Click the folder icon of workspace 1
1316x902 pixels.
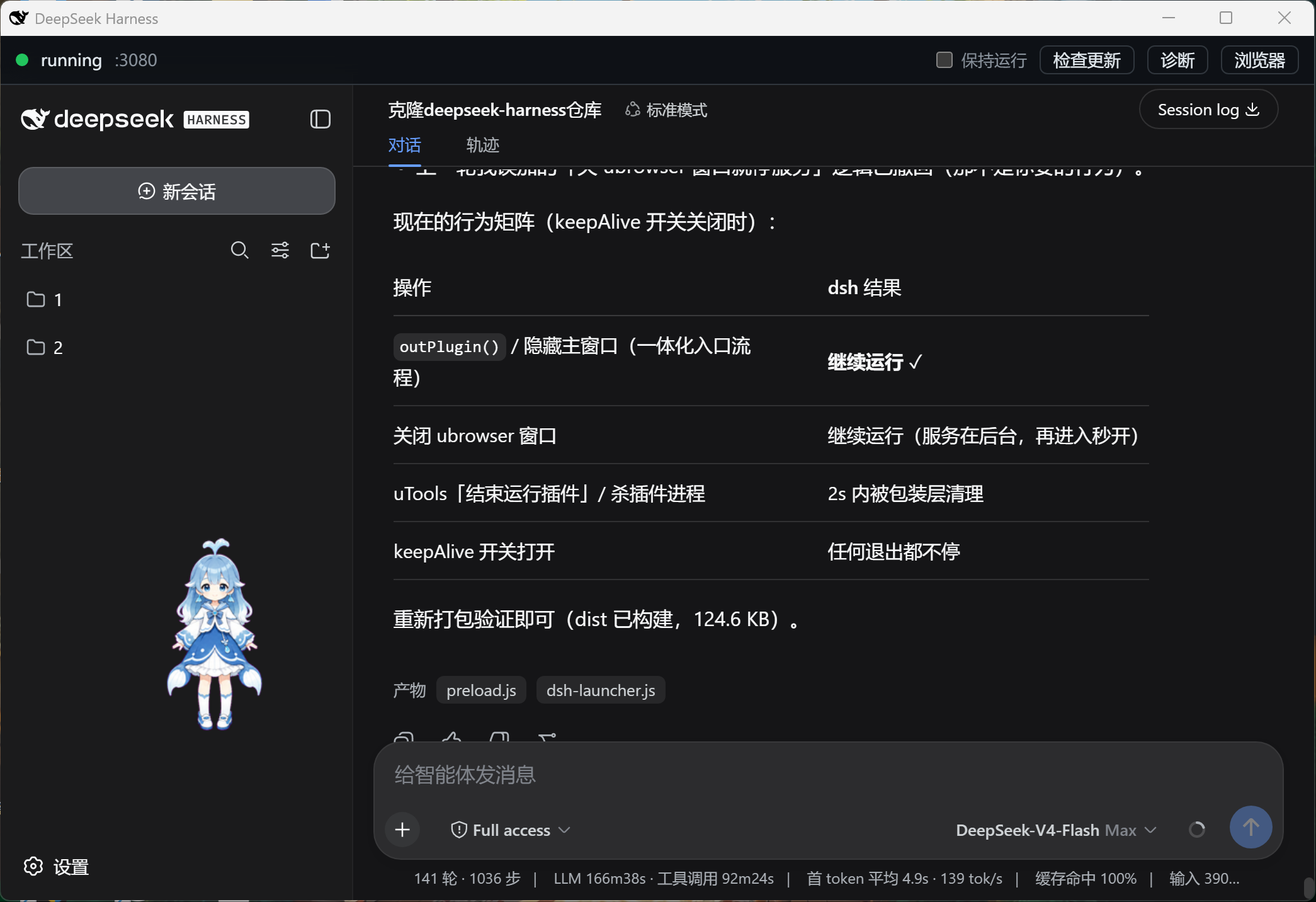click(36, 299)
